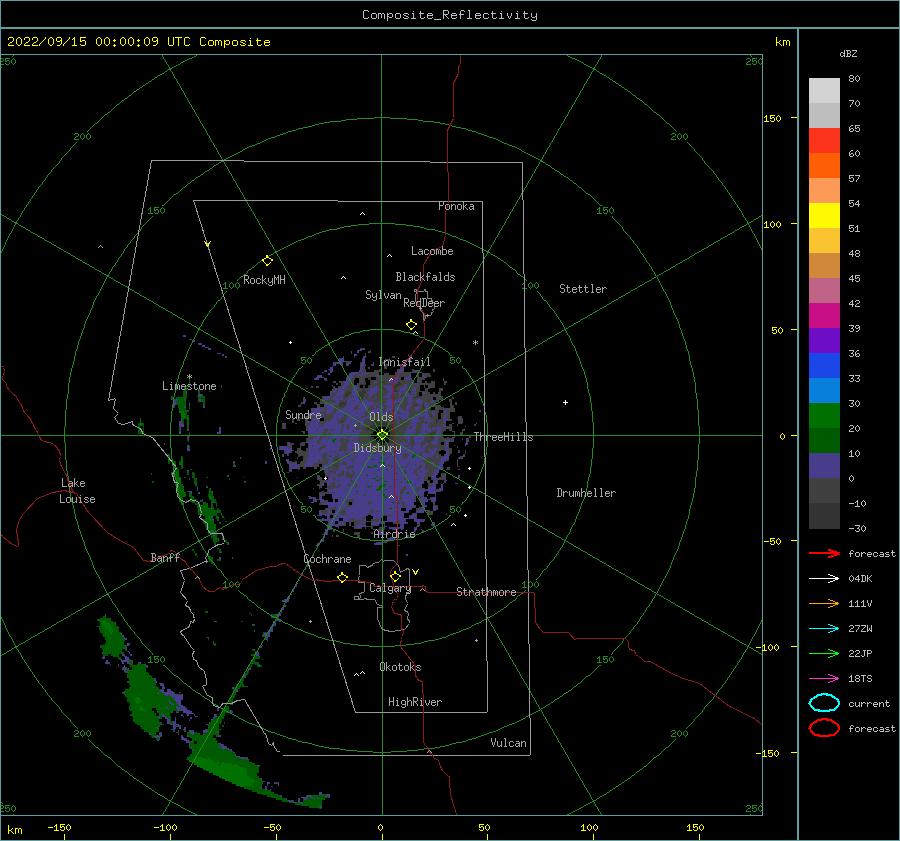Click the Composite_Reflectivity title
The height and width of the screenshot is (841, 900).
pyautogui.click(x=450, y=15)
